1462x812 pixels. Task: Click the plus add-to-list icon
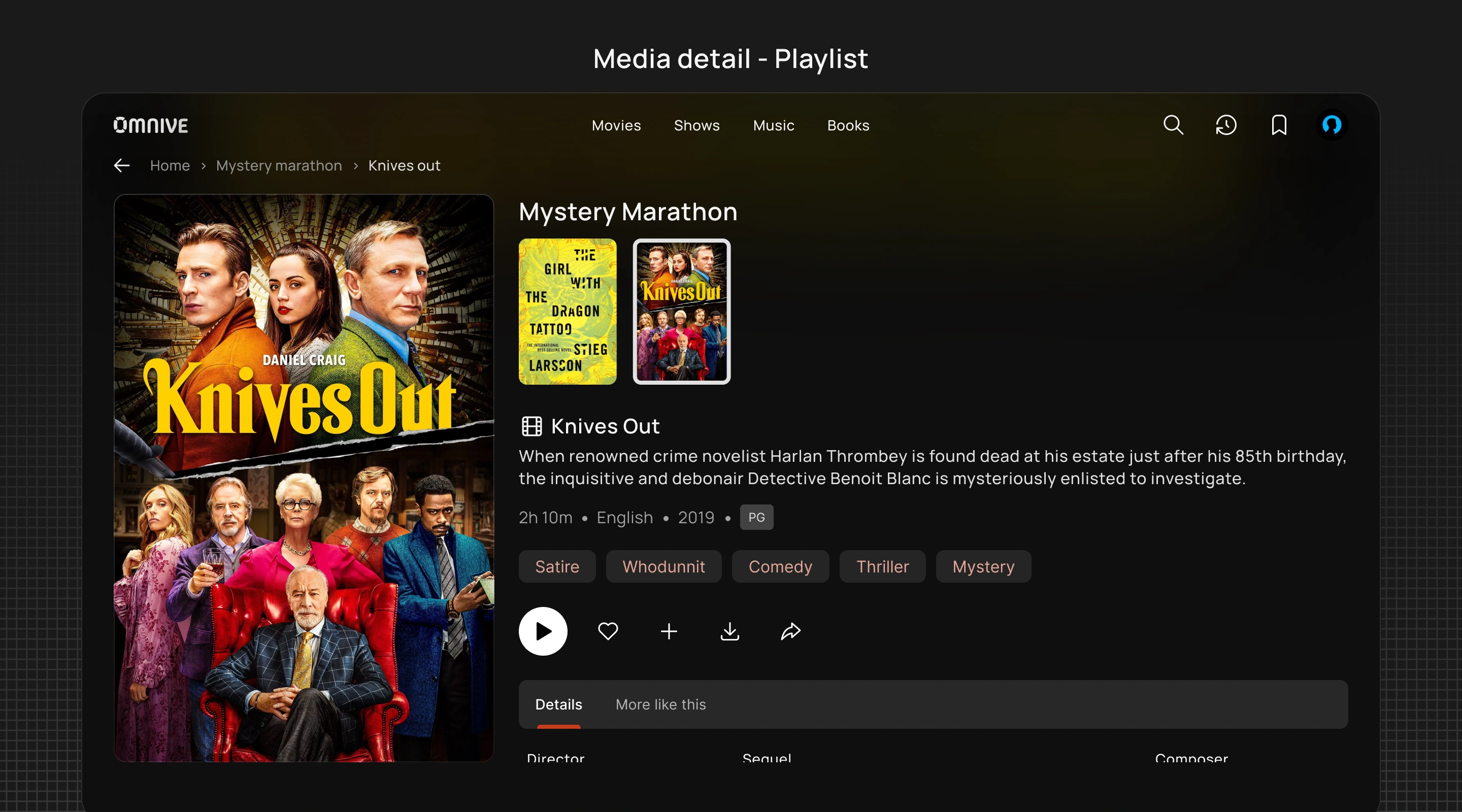point(669,631)
